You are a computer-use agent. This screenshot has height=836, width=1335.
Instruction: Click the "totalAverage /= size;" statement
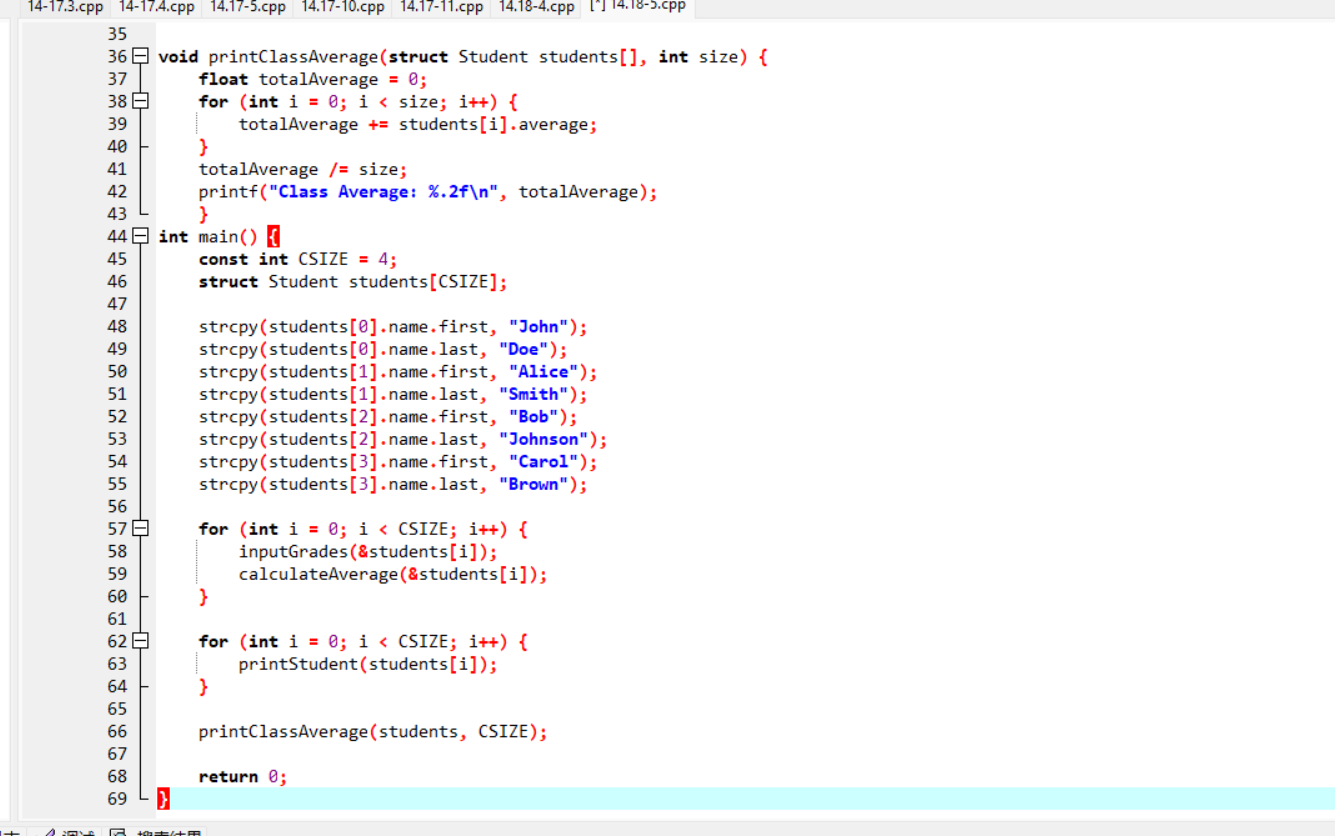tap(303, 170)
